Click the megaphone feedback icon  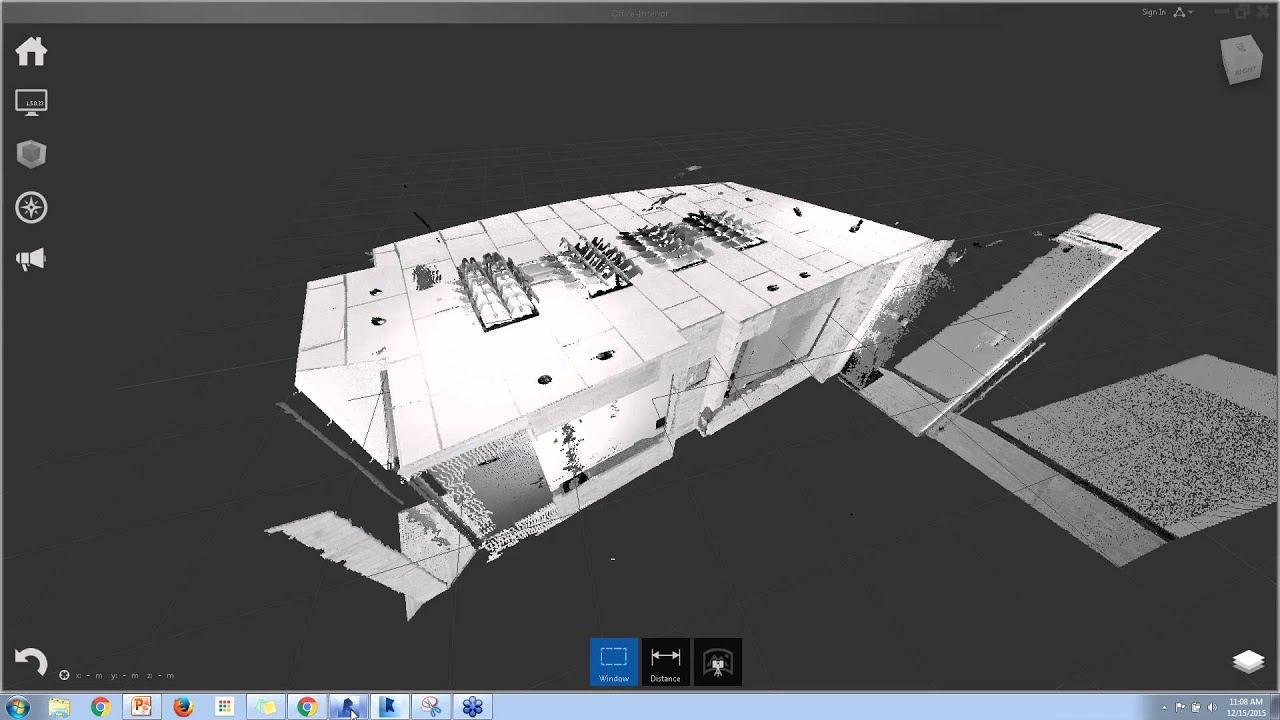31,260
